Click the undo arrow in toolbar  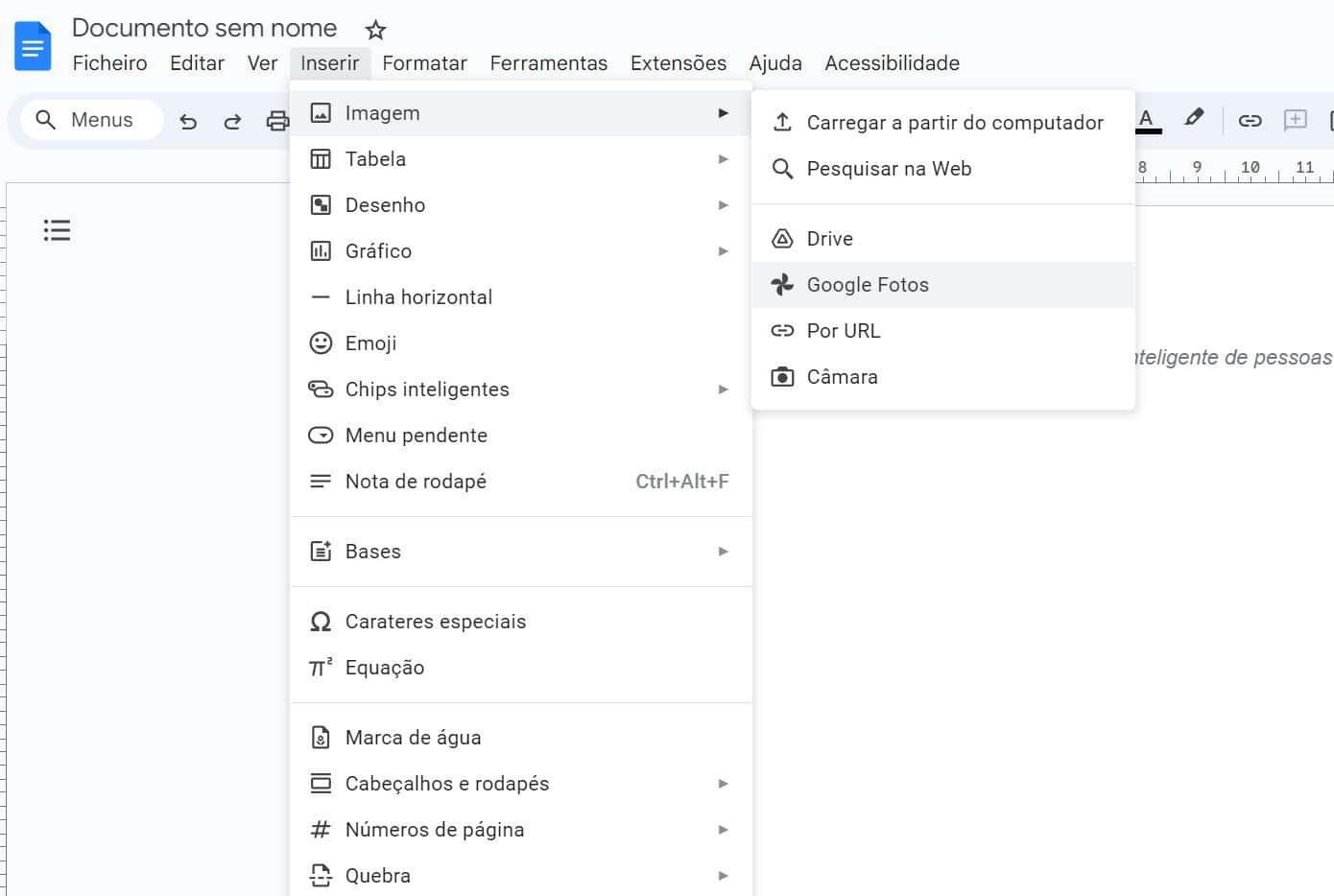pos(188,121)
